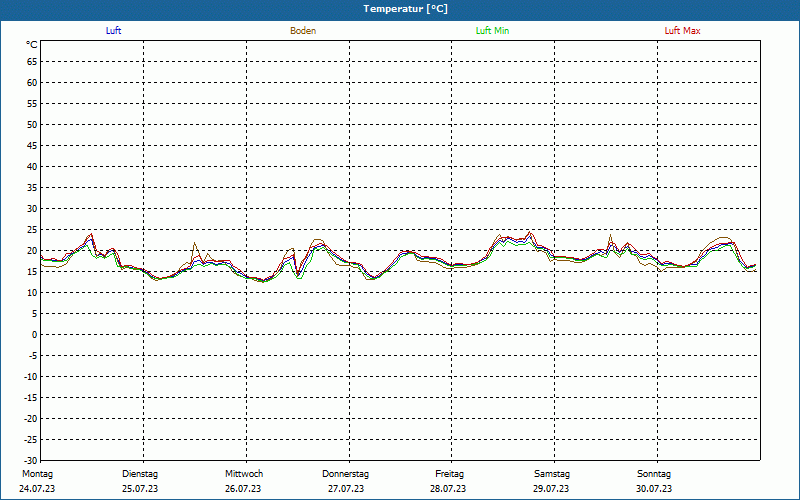Click the Temperatur [°C] chart title
This screenshot has width=800, height=500.
(x=406, y=9)
